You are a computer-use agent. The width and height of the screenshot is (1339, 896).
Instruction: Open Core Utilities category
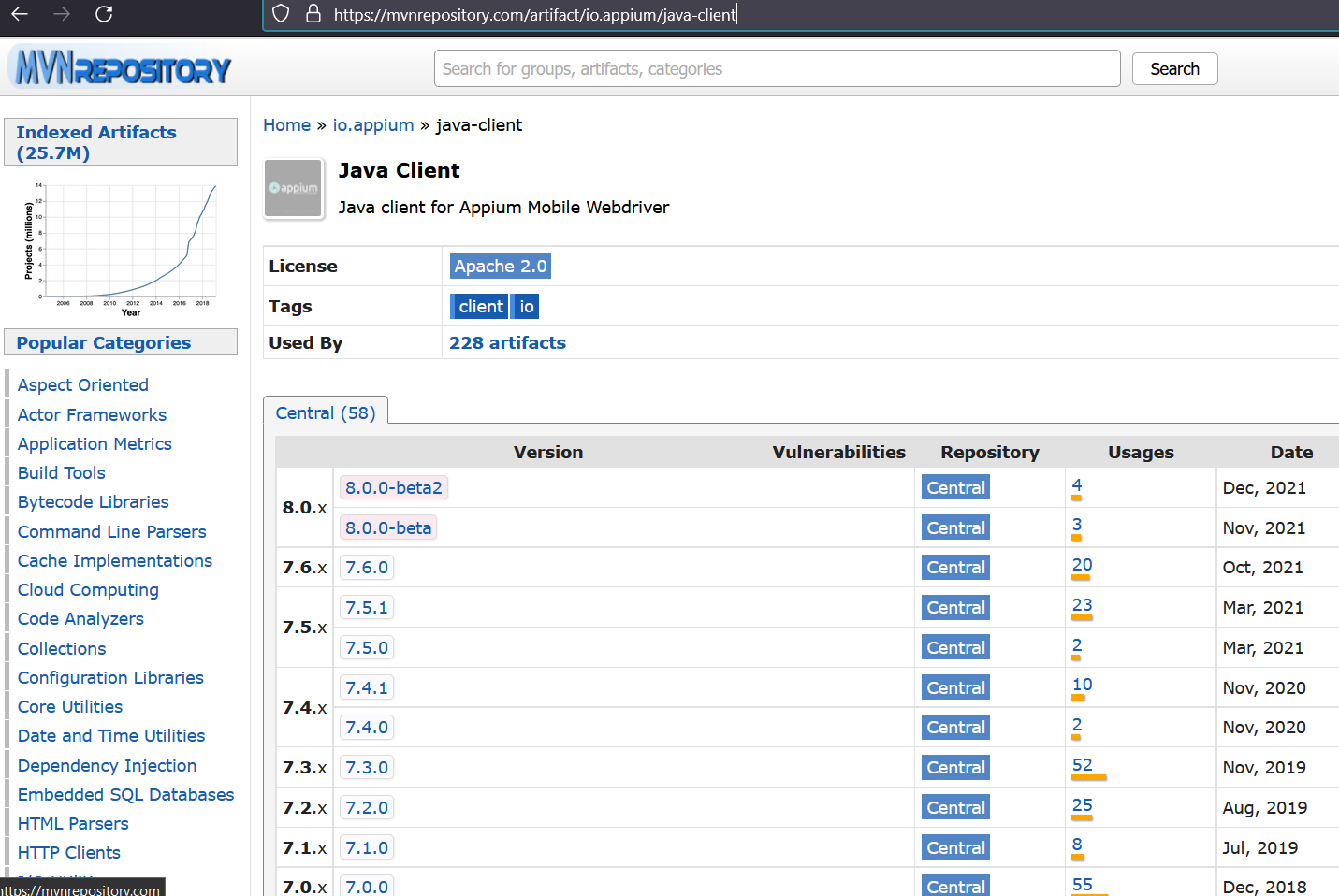pyautogui.click(x=70, y=707)
